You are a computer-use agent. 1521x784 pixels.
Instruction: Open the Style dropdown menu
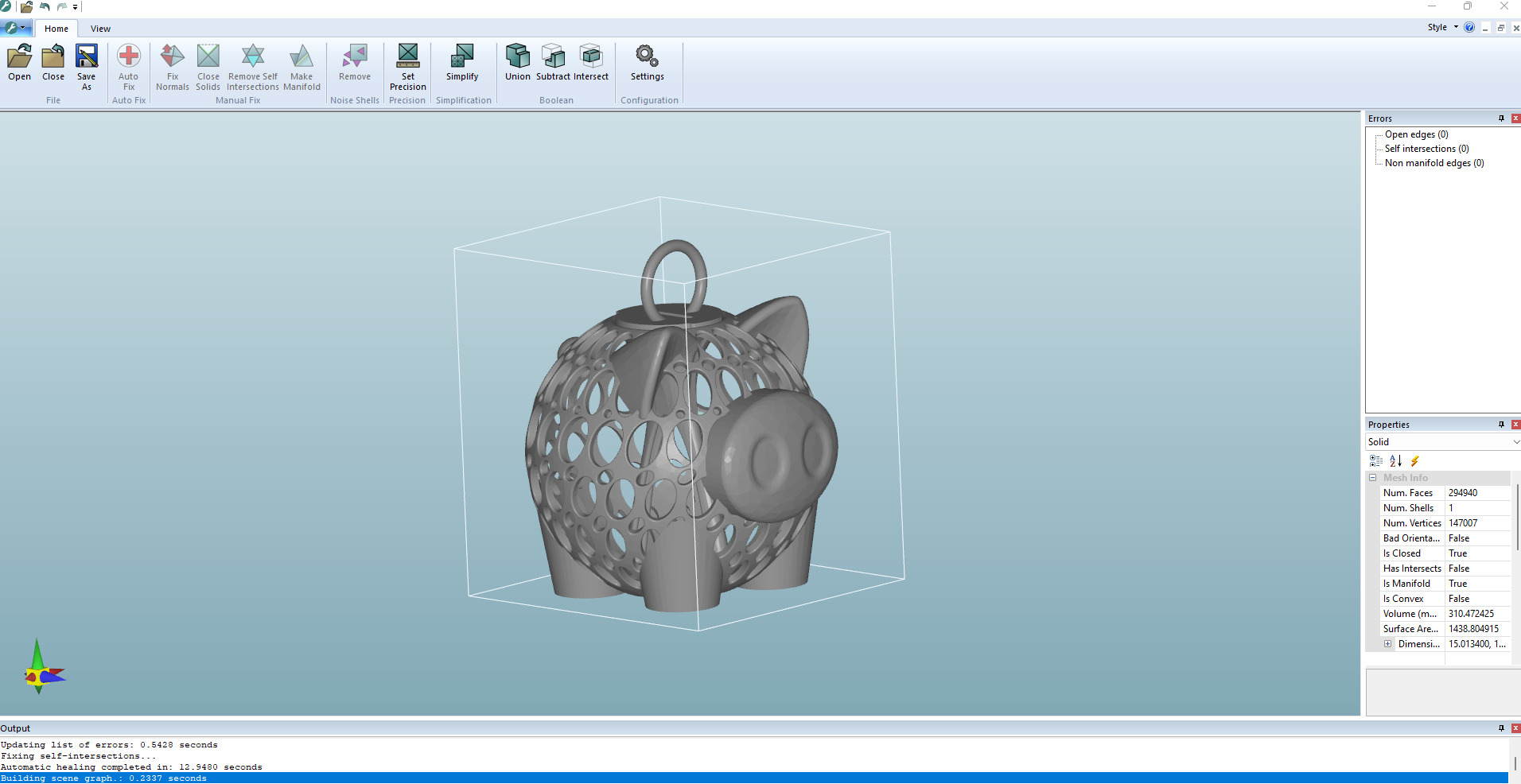[1443, 27]
